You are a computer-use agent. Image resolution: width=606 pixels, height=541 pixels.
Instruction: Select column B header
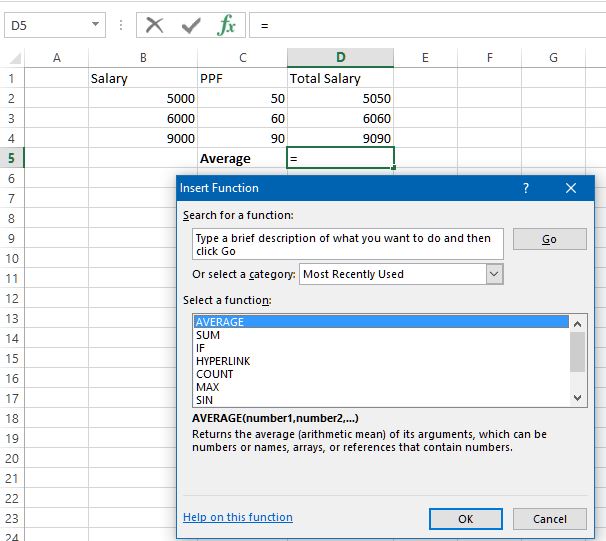point(143,58)
